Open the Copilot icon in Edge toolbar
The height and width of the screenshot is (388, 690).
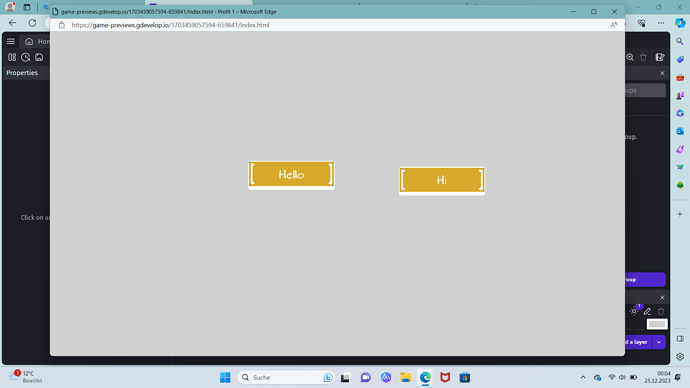tap(680, 22)
